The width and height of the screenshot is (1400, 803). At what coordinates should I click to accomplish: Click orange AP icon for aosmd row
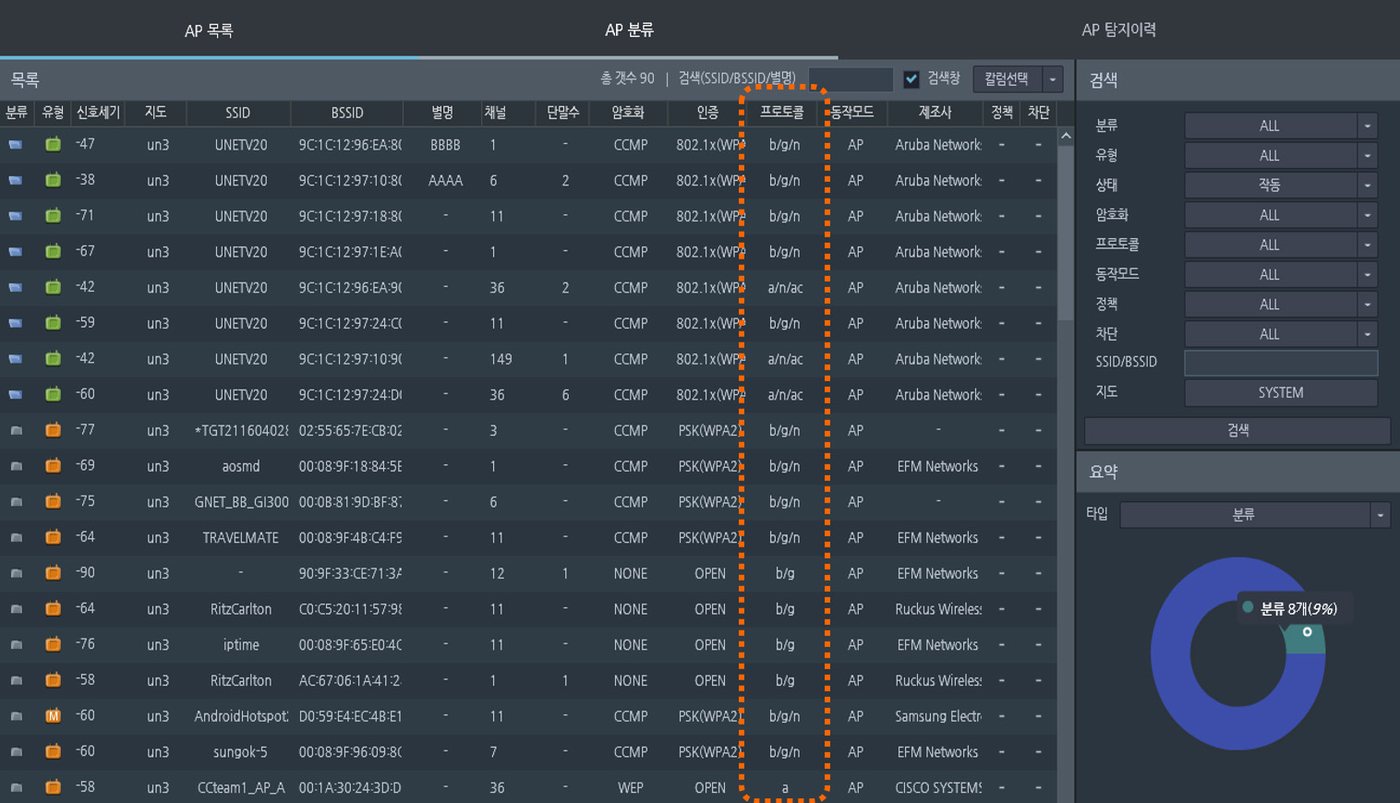point(53,466)
